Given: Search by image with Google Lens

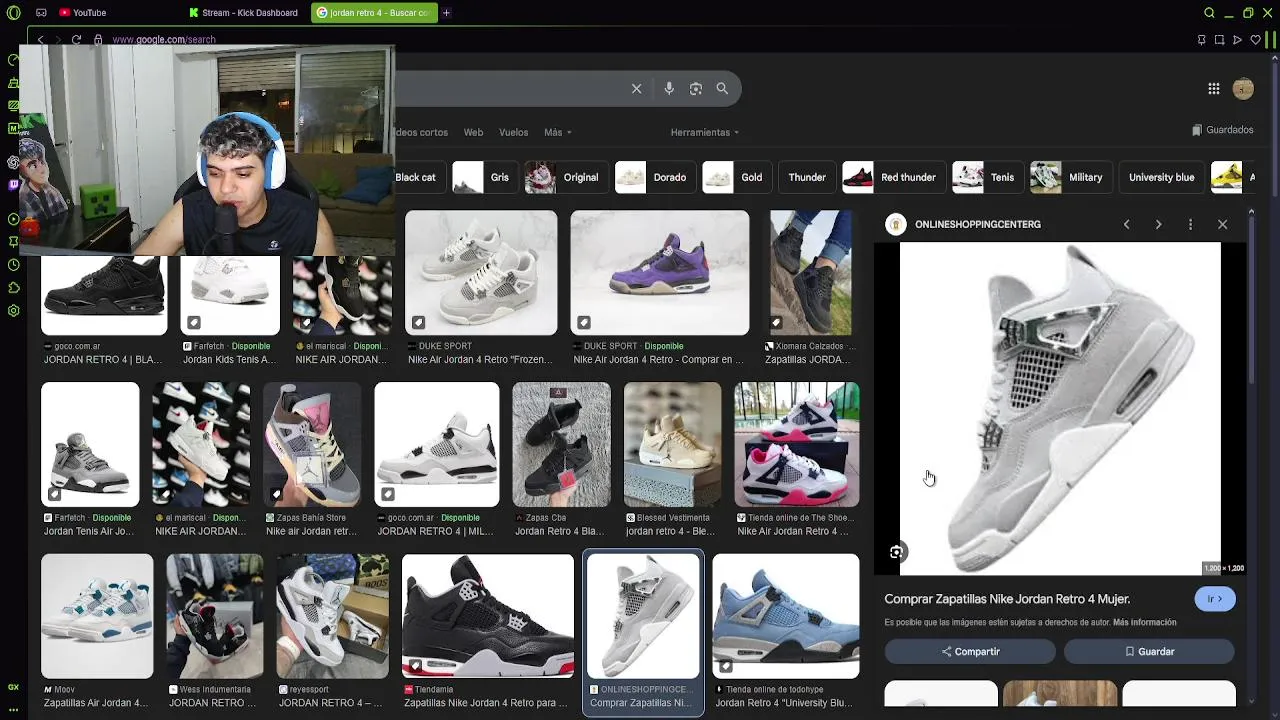Looking at the screenshot, I should click(x=696, y=88).
